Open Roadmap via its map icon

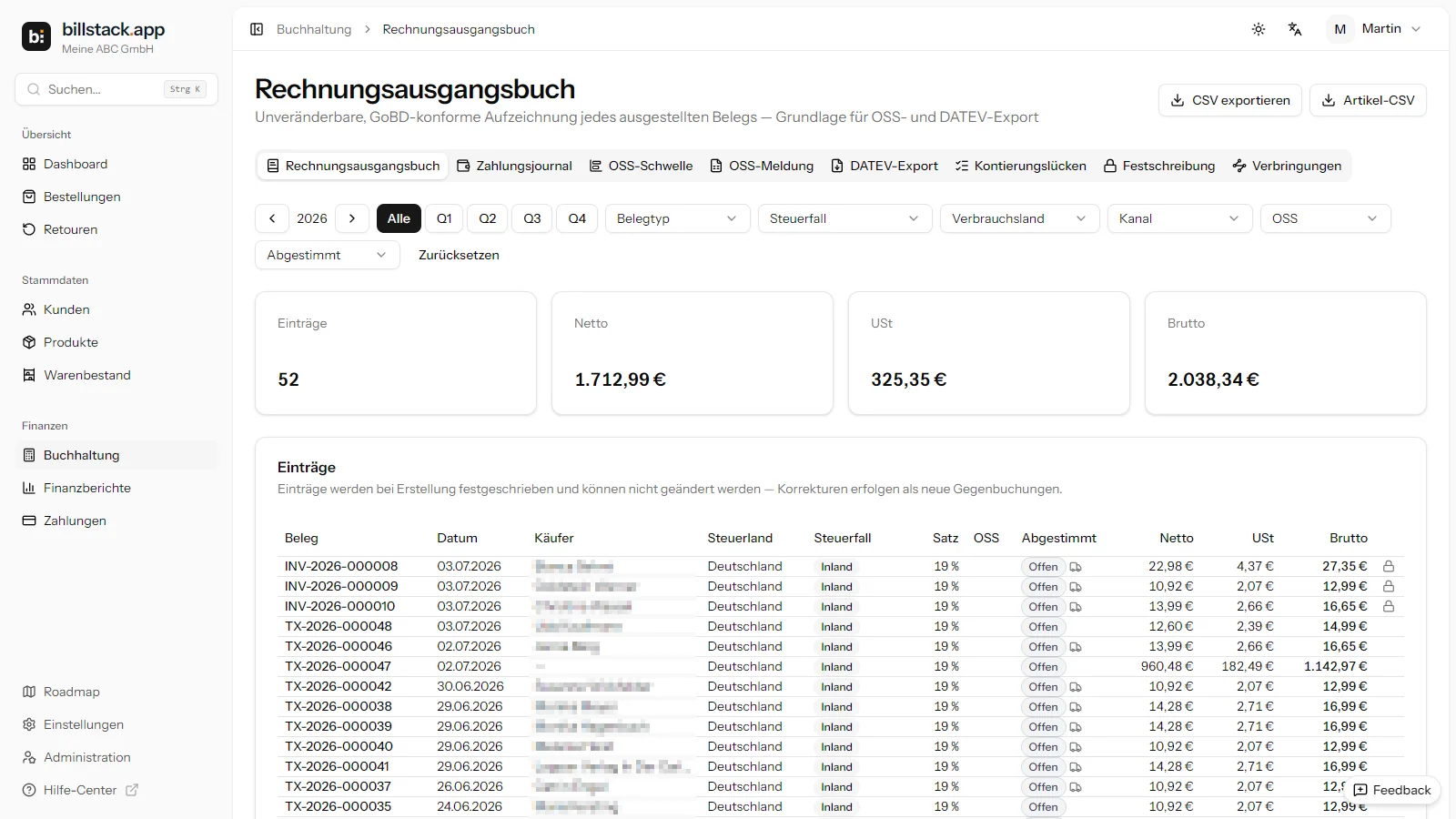(29, 692)
